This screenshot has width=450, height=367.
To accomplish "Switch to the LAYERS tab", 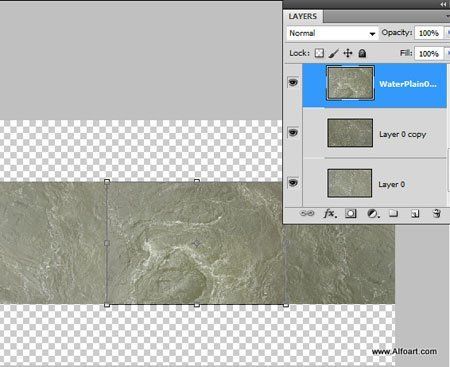I will pyautogui.click(x=303, y=16).
